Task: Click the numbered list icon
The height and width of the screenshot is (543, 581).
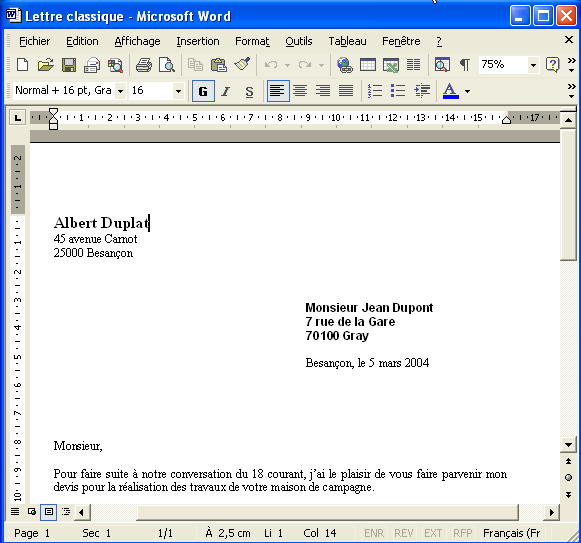Action: (375, 91)
